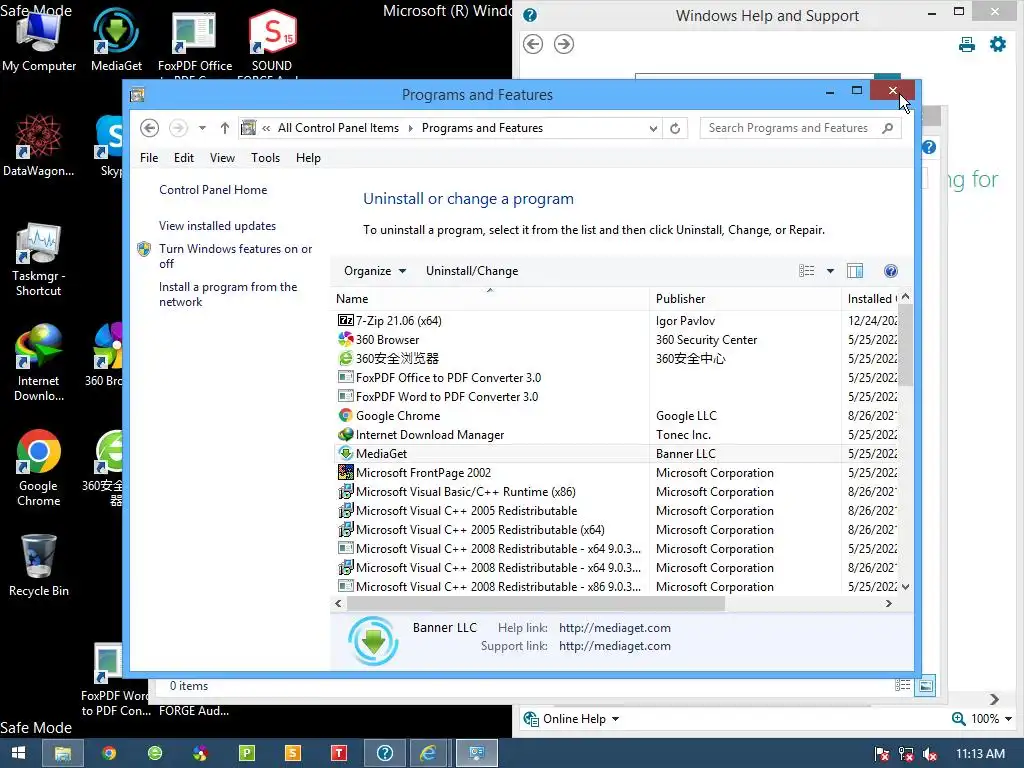Viewport: 1024px width, 768px height.
Task: Click back arrow in Windows Help and Support
Action: point(533,44)
